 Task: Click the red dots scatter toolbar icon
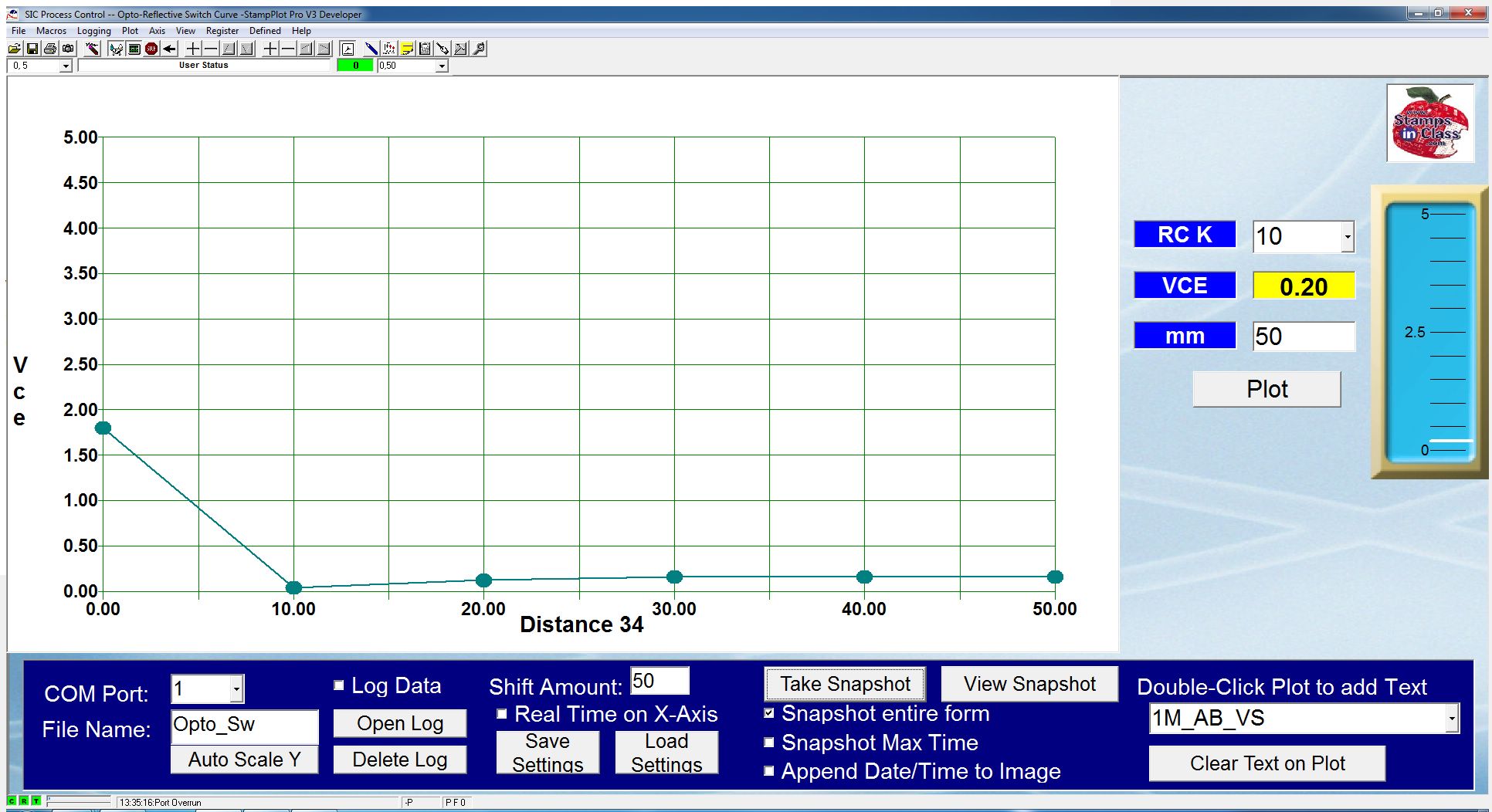pyautogui.click(x=389, y=49)
